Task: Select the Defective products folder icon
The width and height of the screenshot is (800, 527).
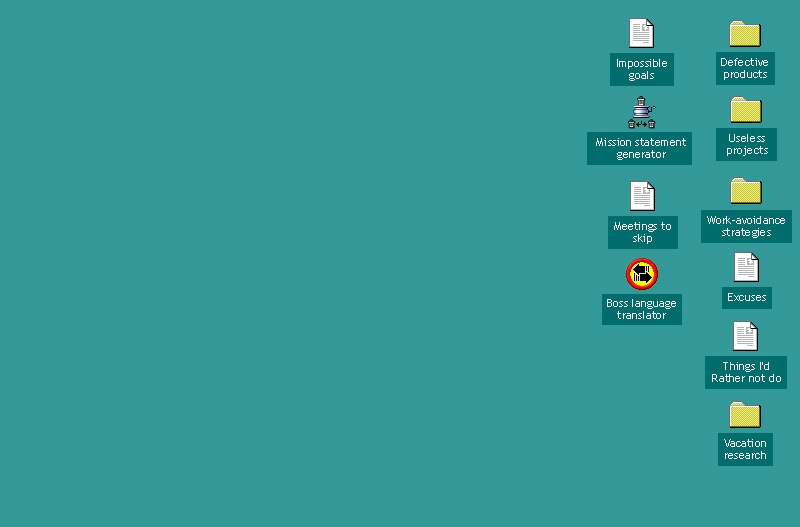Action: click(x=745, y=34)
